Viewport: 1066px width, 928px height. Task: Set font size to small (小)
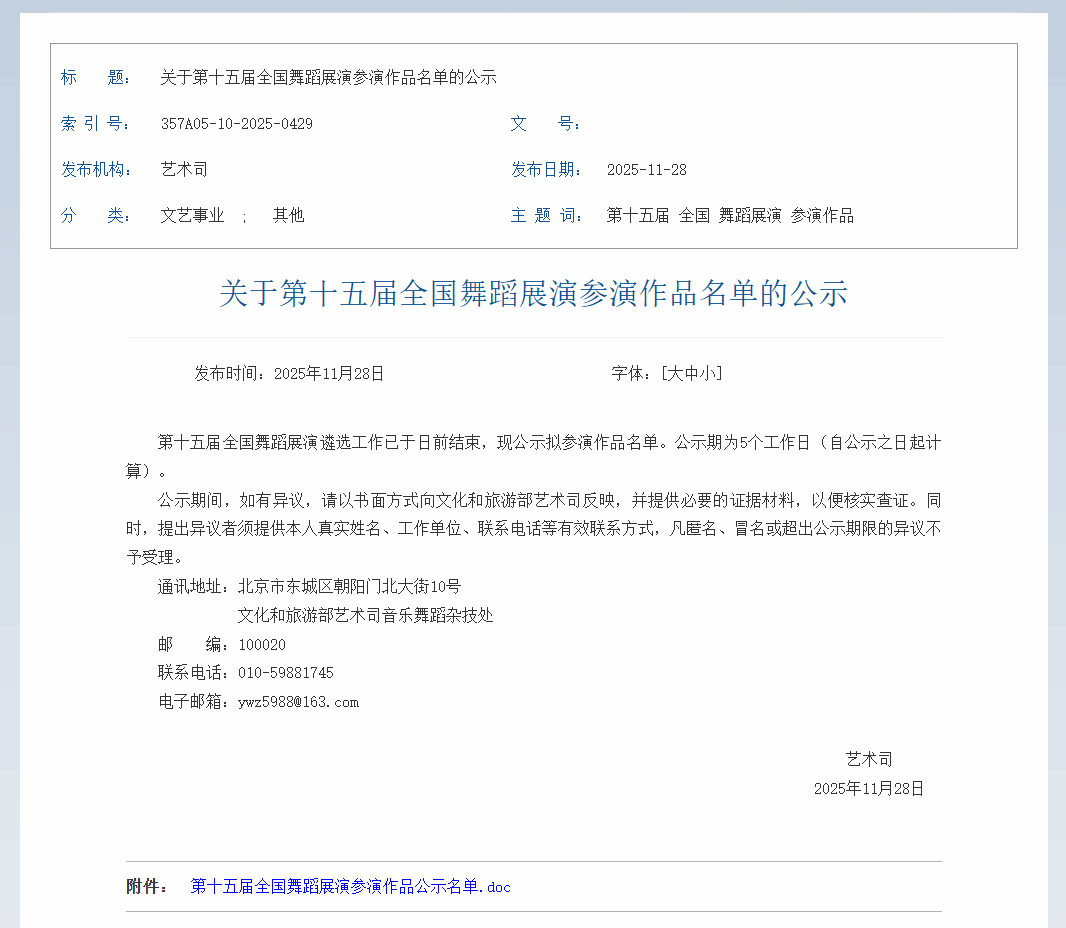[707, 374]
